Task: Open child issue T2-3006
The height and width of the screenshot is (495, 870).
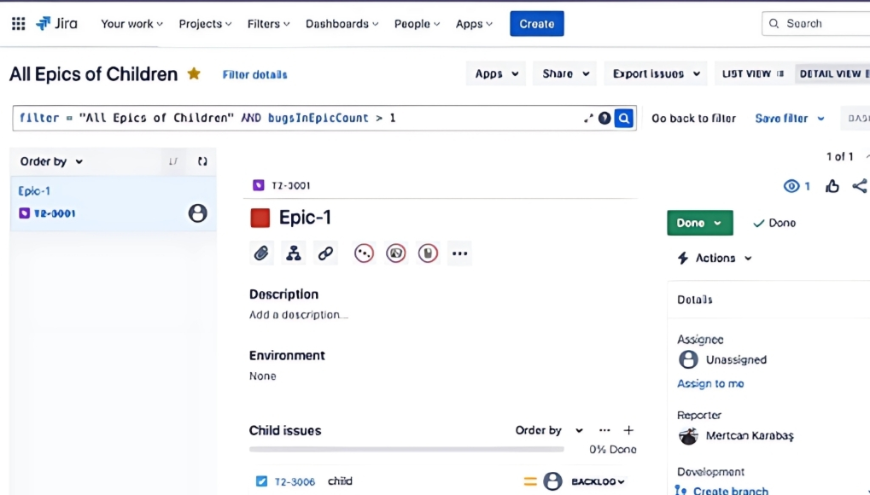Action: (x=295, y=482)
